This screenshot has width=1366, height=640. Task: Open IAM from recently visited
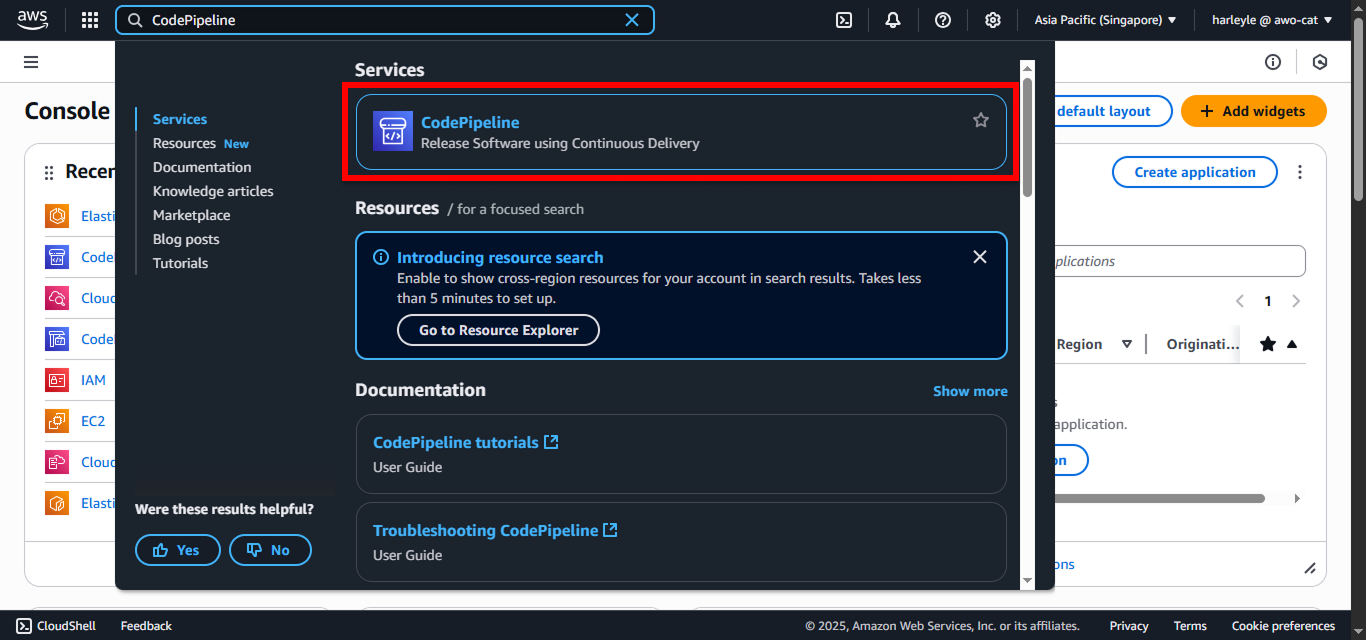pos(93,380)
